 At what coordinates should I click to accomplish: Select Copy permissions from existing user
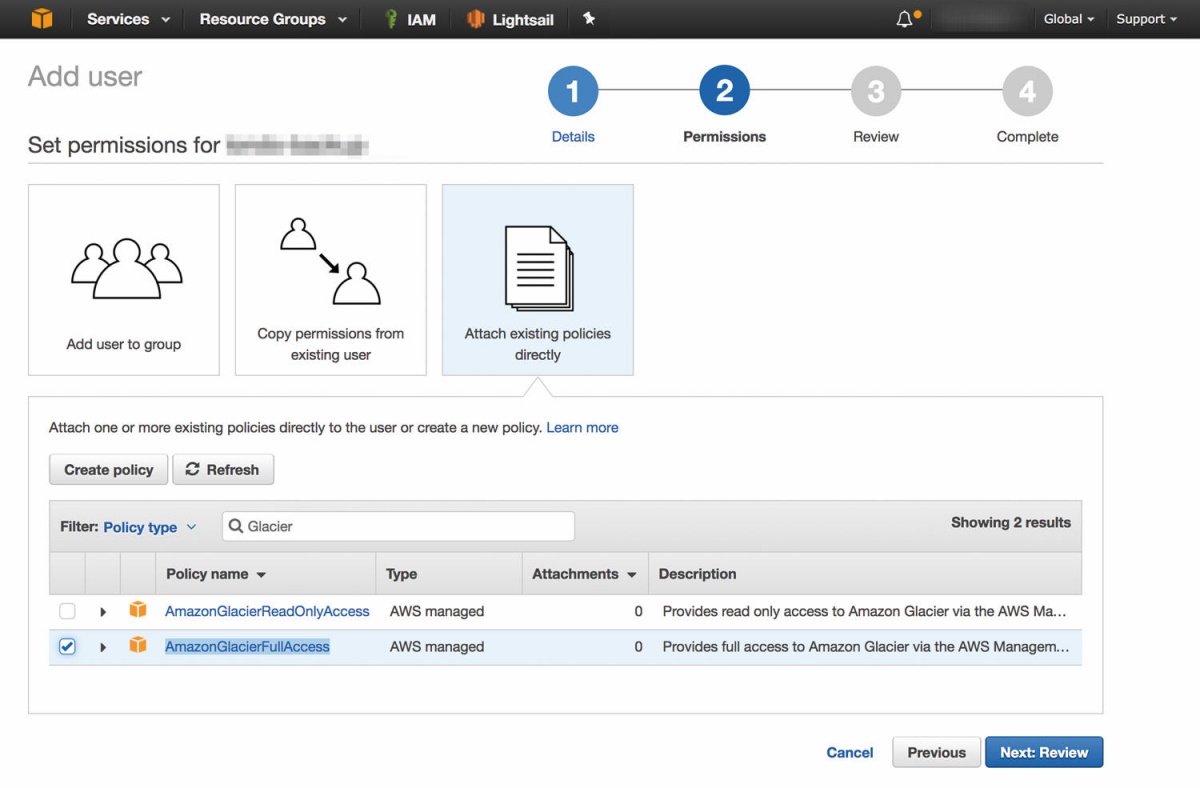[x=331, y=280]
